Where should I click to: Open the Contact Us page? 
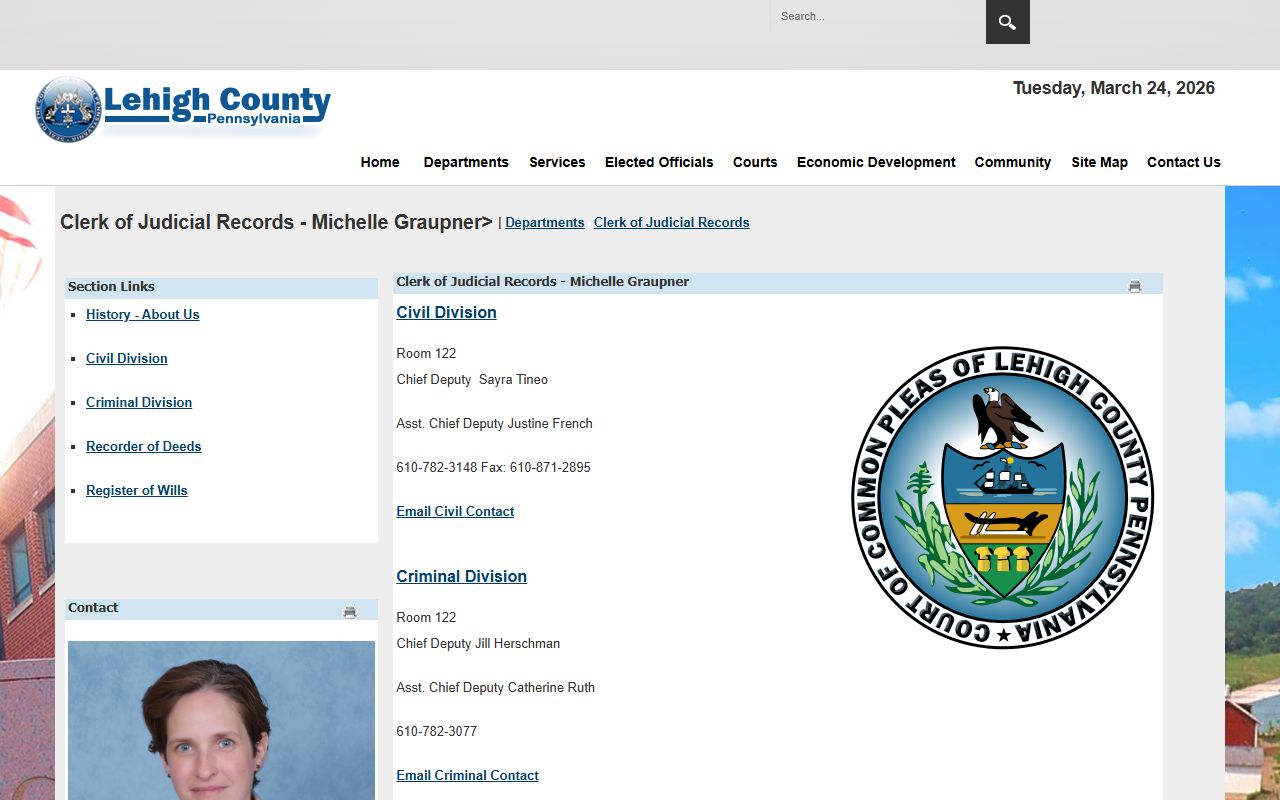click(1184, 162)
